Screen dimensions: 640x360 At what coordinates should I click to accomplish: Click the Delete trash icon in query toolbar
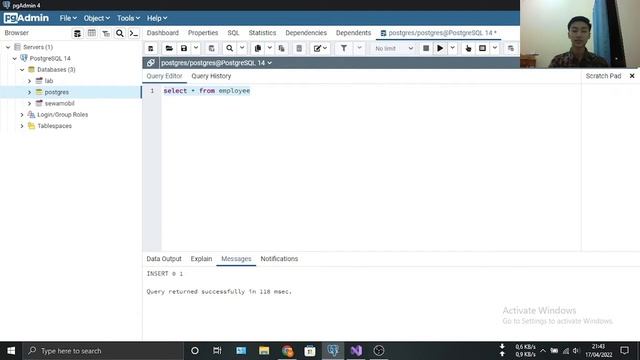tap(299, 48)
